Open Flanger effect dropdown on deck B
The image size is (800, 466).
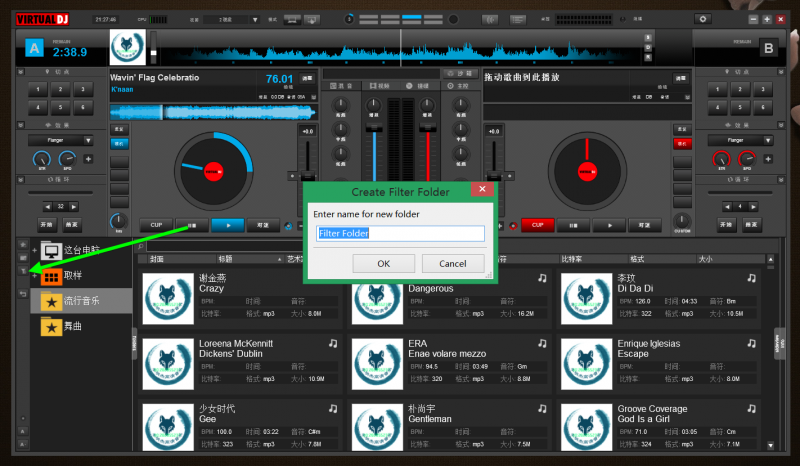[768, 140]
